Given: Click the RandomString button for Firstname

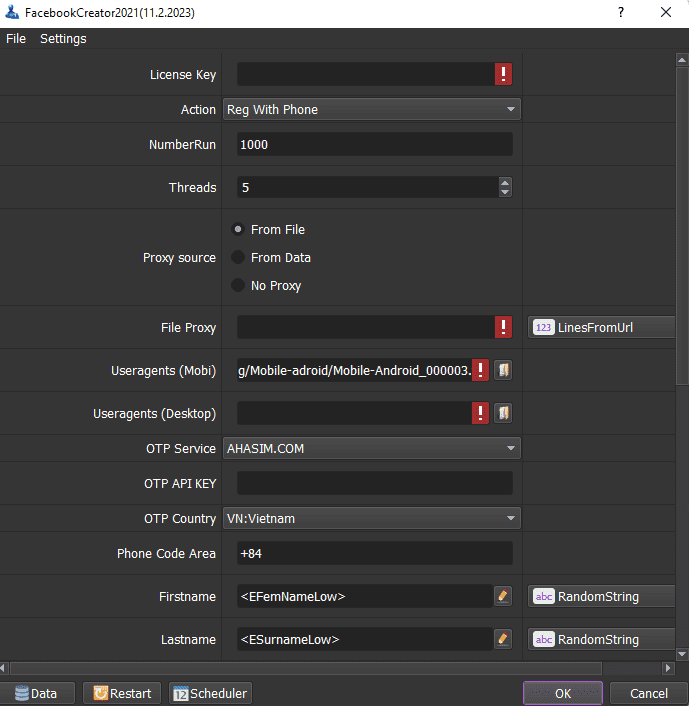Looking at the screenshot, I should pyautogui.click(x=602, y=596).
